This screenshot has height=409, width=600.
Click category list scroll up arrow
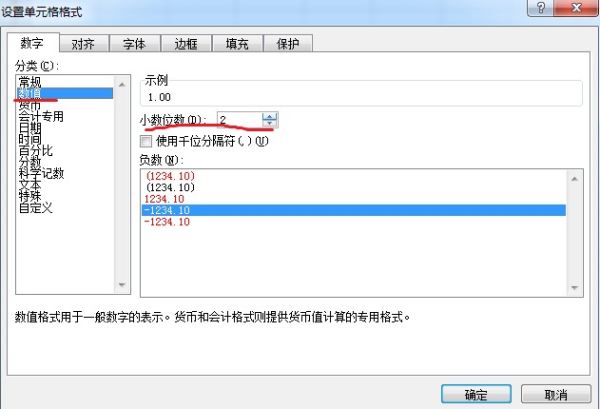click(122, 85)
